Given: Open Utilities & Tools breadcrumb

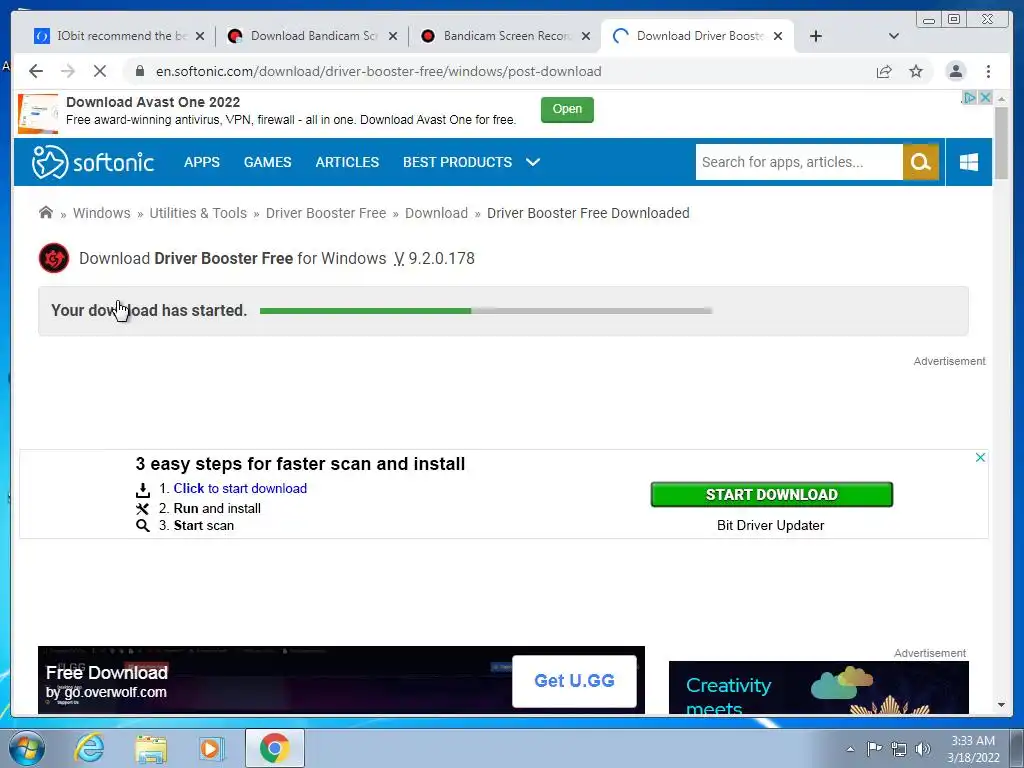Looking at the screenshot, I should pos(198,213).
